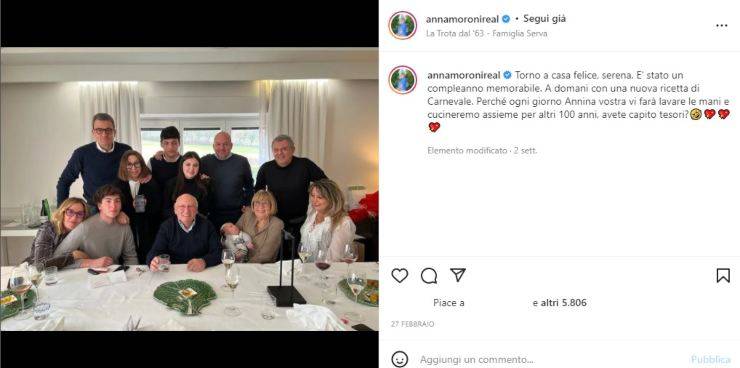Click the header profile avatar
The width and height of the screenshot is (740, 368).
403,25
